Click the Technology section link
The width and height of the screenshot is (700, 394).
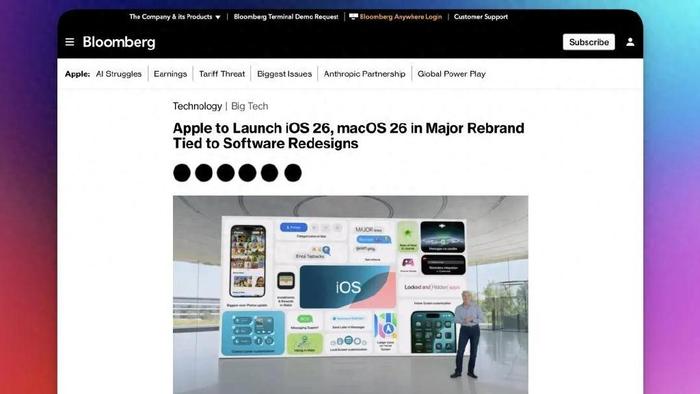(x=197, y=106)
